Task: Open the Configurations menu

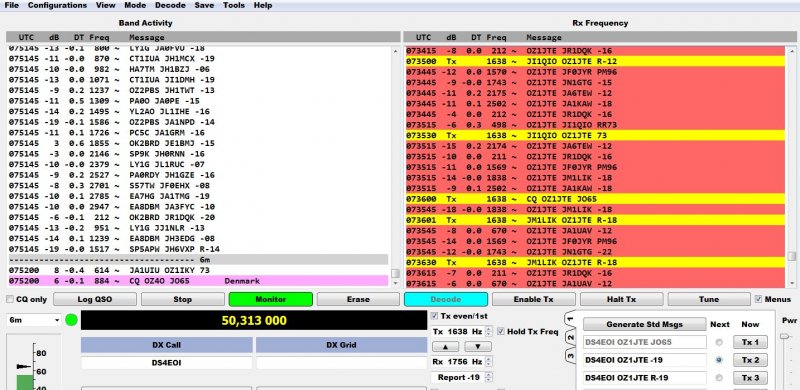Action: pos(57,5)
